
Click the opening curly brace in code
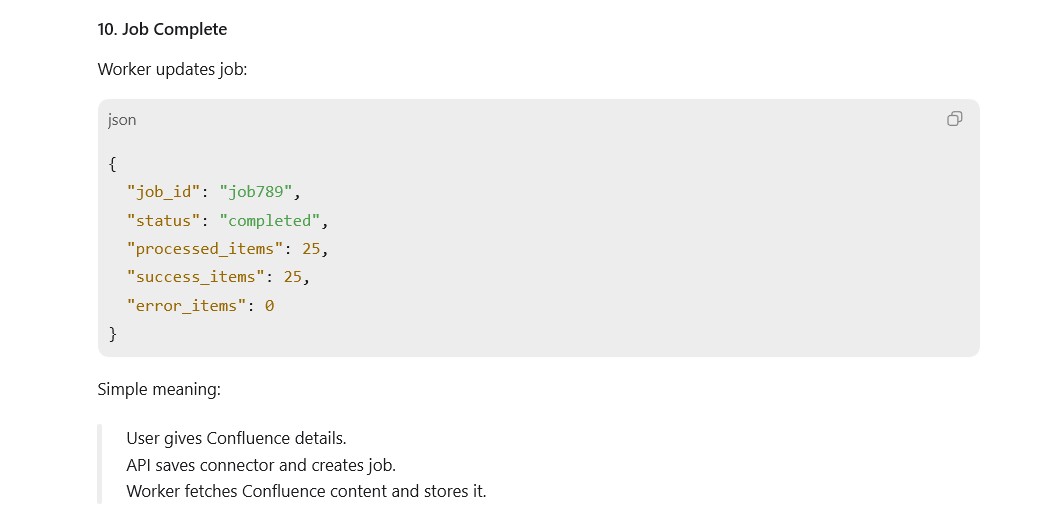click(x=112, y=163)
